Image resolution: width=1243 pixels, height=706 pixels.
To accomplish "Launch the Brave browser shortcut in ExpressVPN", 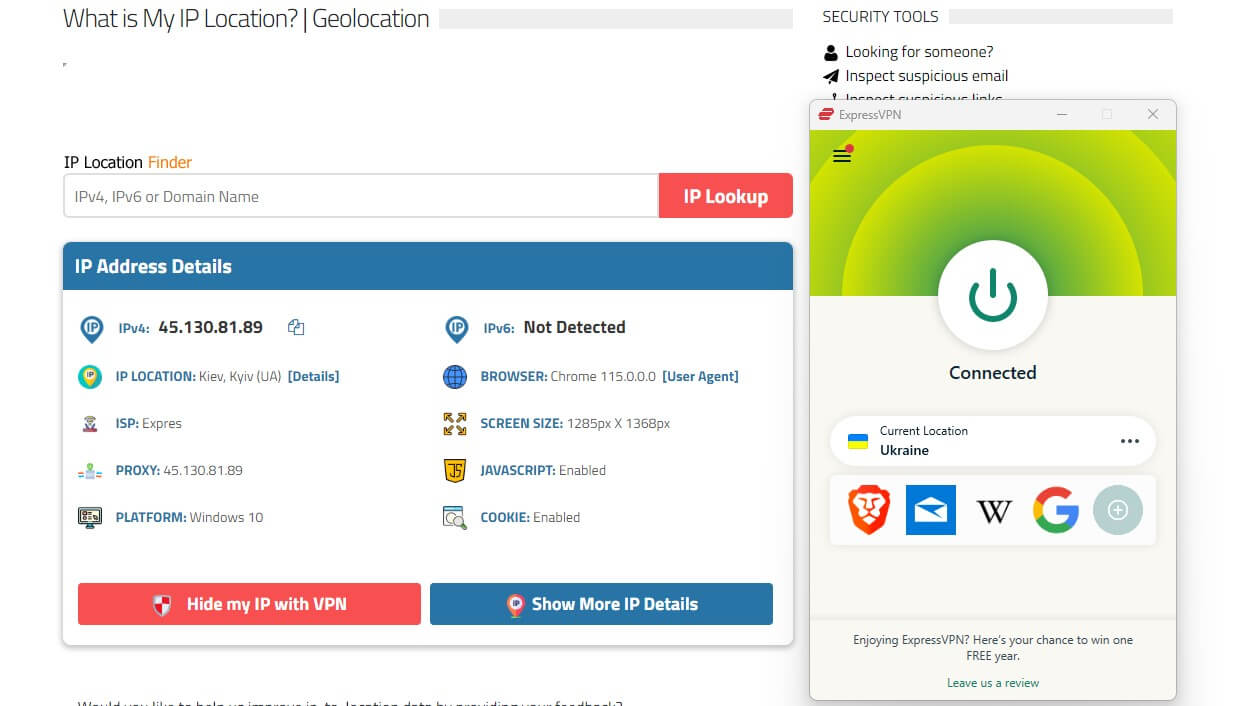I will coord(869,510).
